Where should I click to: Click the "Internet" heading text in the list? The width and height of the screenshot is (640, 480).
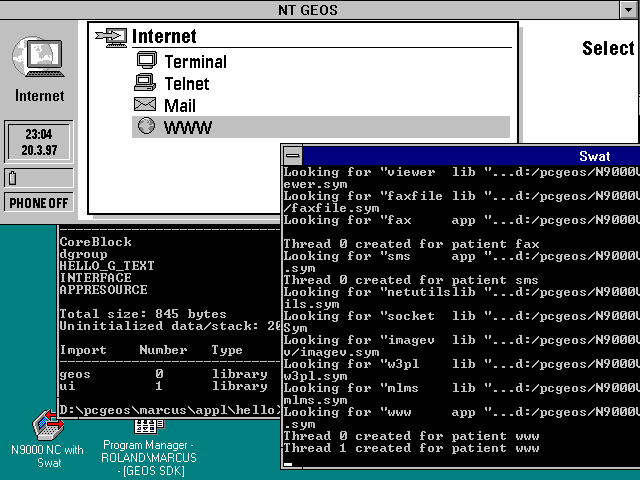pos(164,36)
